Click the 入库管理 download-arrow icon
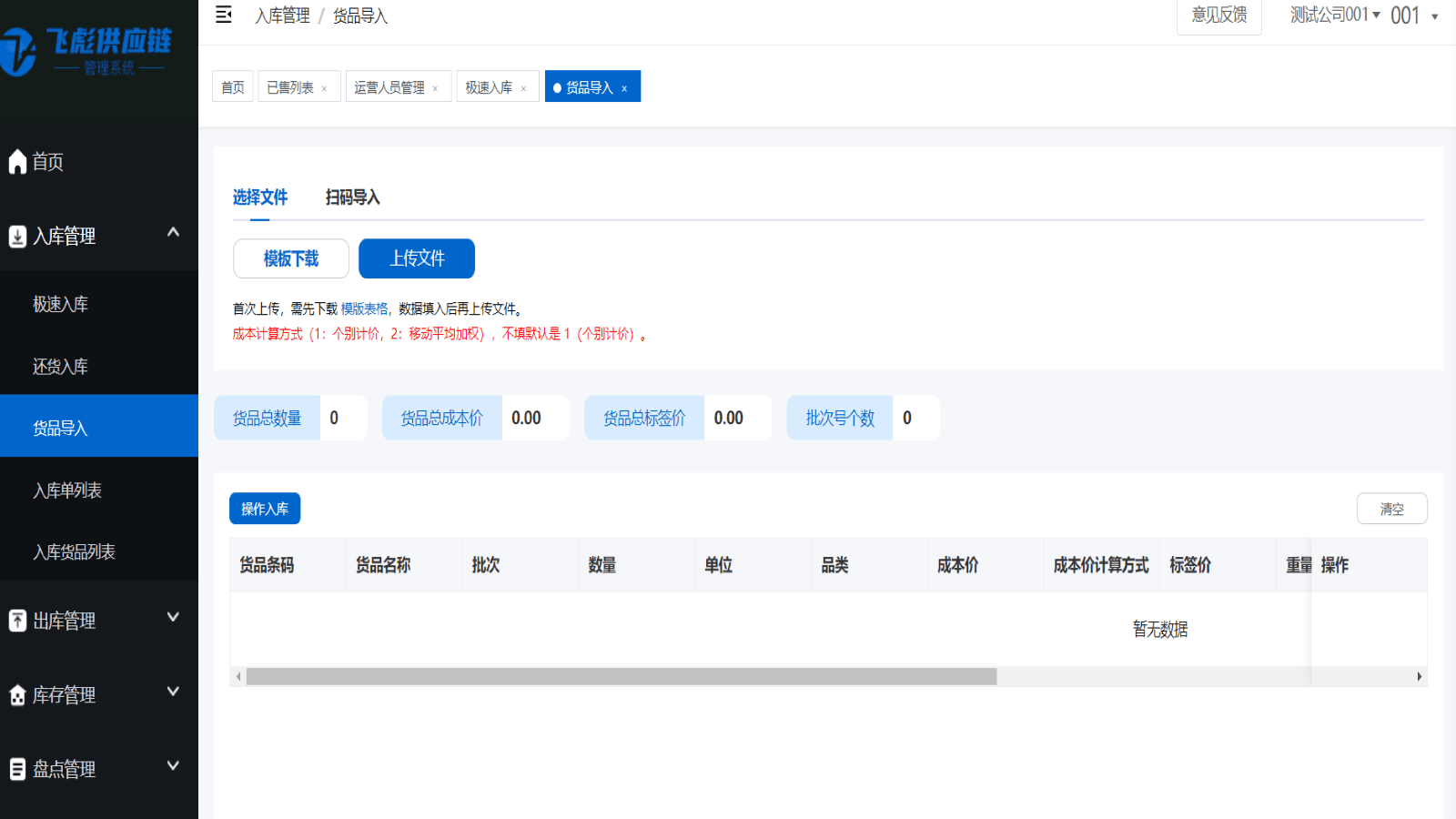The height and width of the screenshot is (819, 1456). pyautogui.click(x=16, y=236)
